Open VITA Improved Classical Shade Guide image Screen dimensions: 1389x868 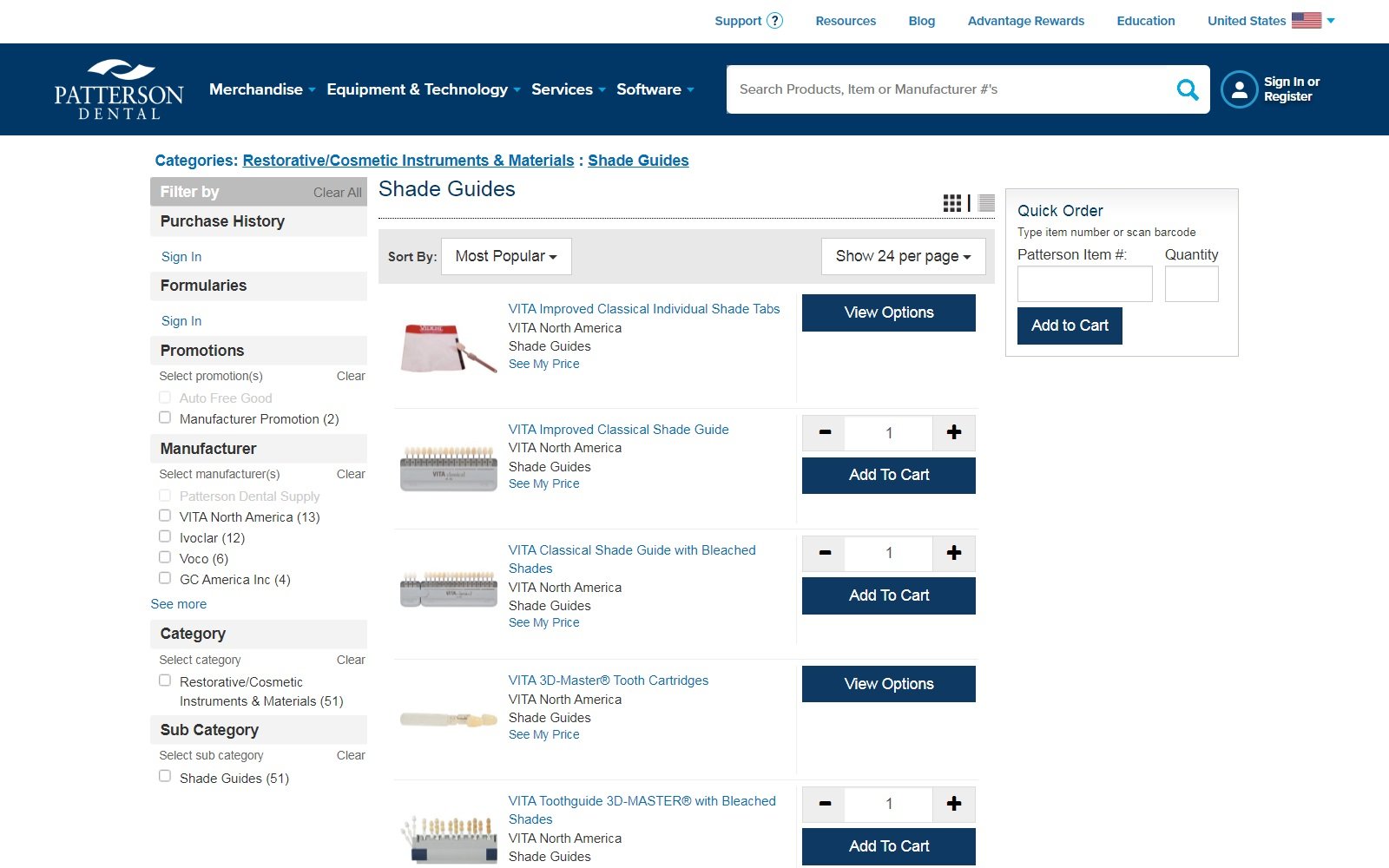(448, 469)
